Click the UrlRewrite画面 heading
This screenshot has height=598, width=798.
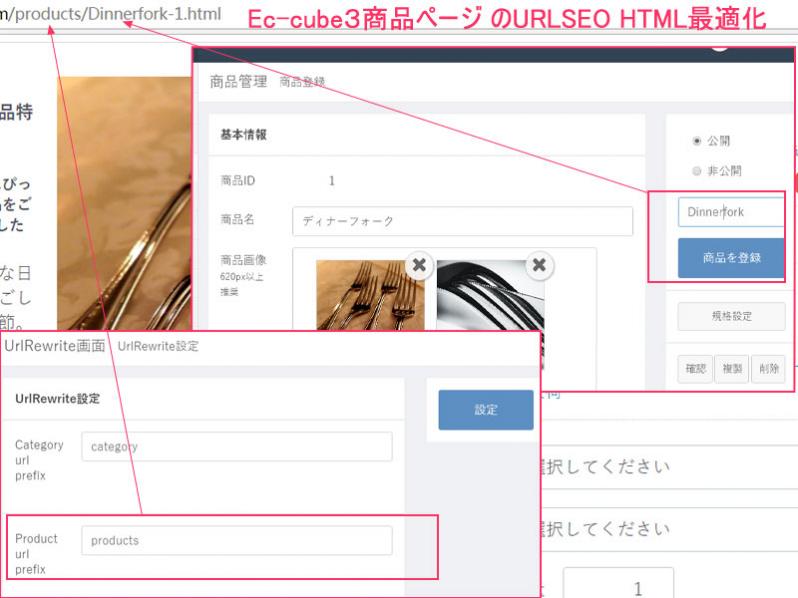pos(54,346)
